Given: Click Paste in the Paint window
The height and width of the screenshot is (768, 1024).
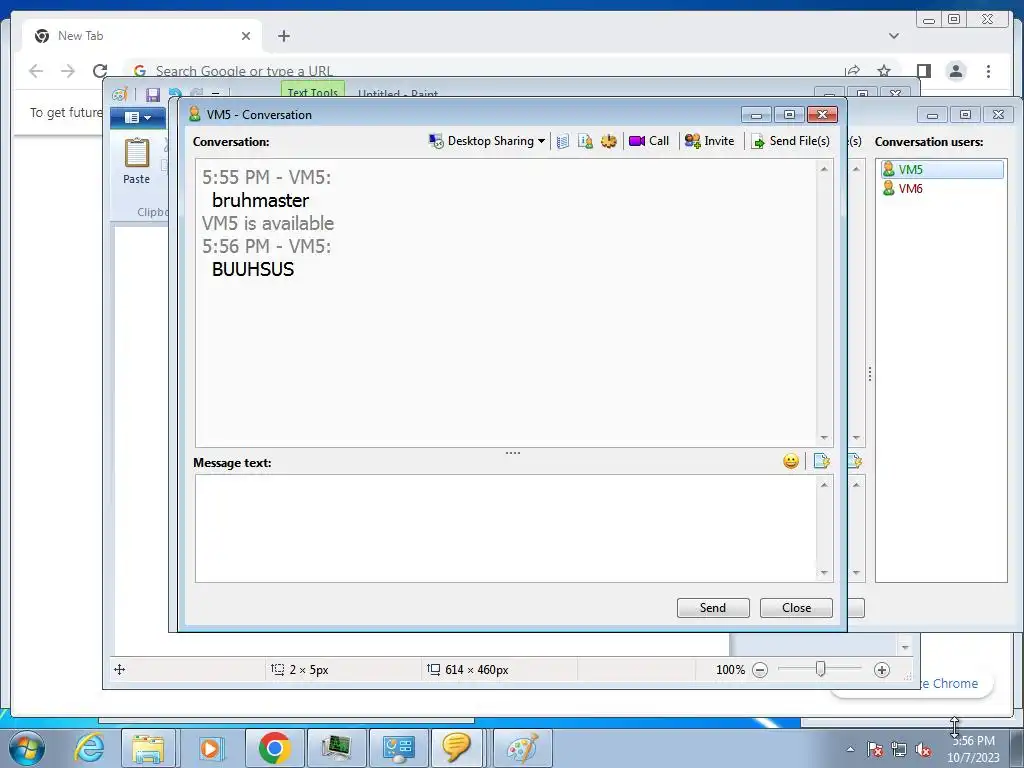Looking at the screenshot, I should (x=136, y=161).
